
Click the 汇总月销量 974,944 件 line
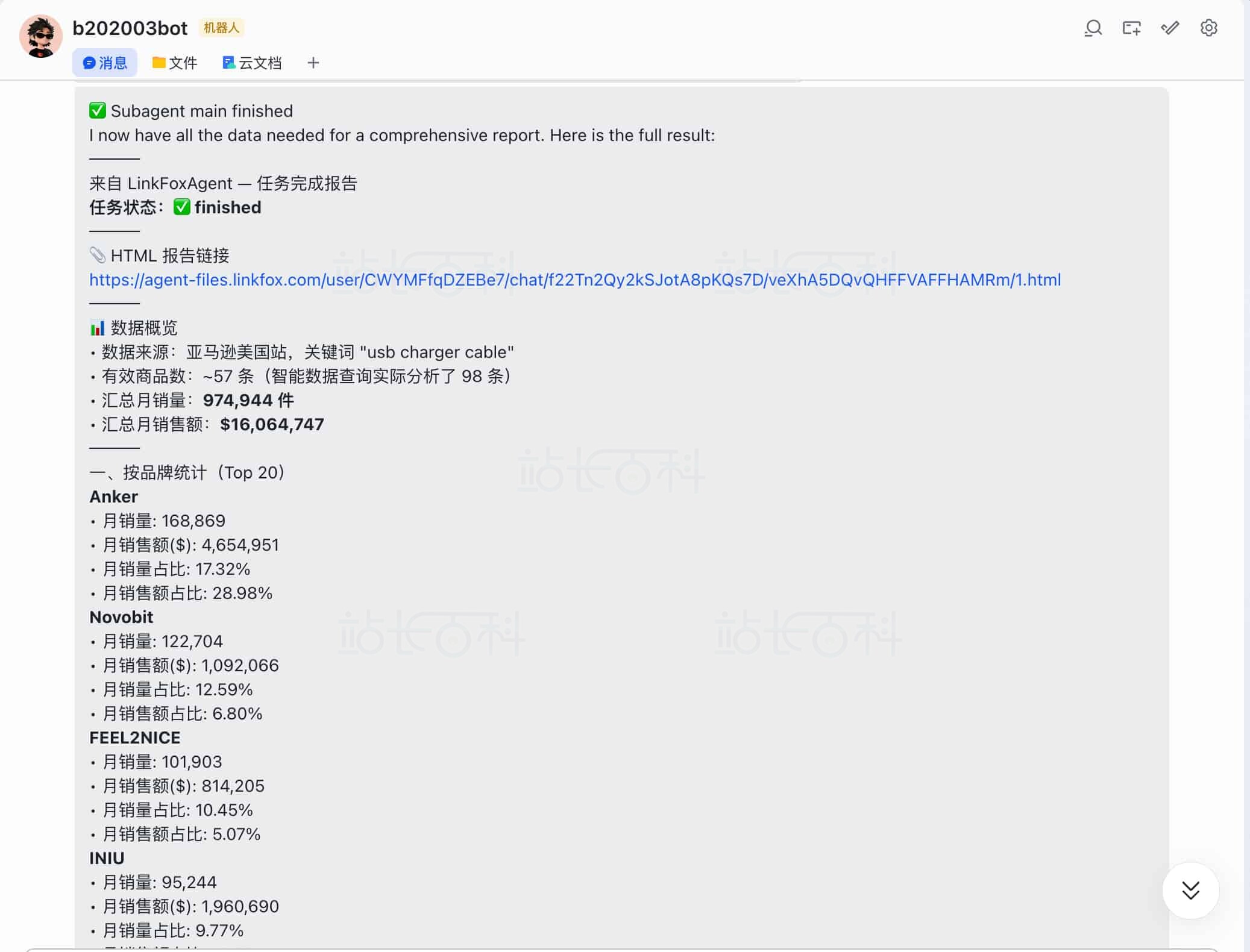(192, 400)
